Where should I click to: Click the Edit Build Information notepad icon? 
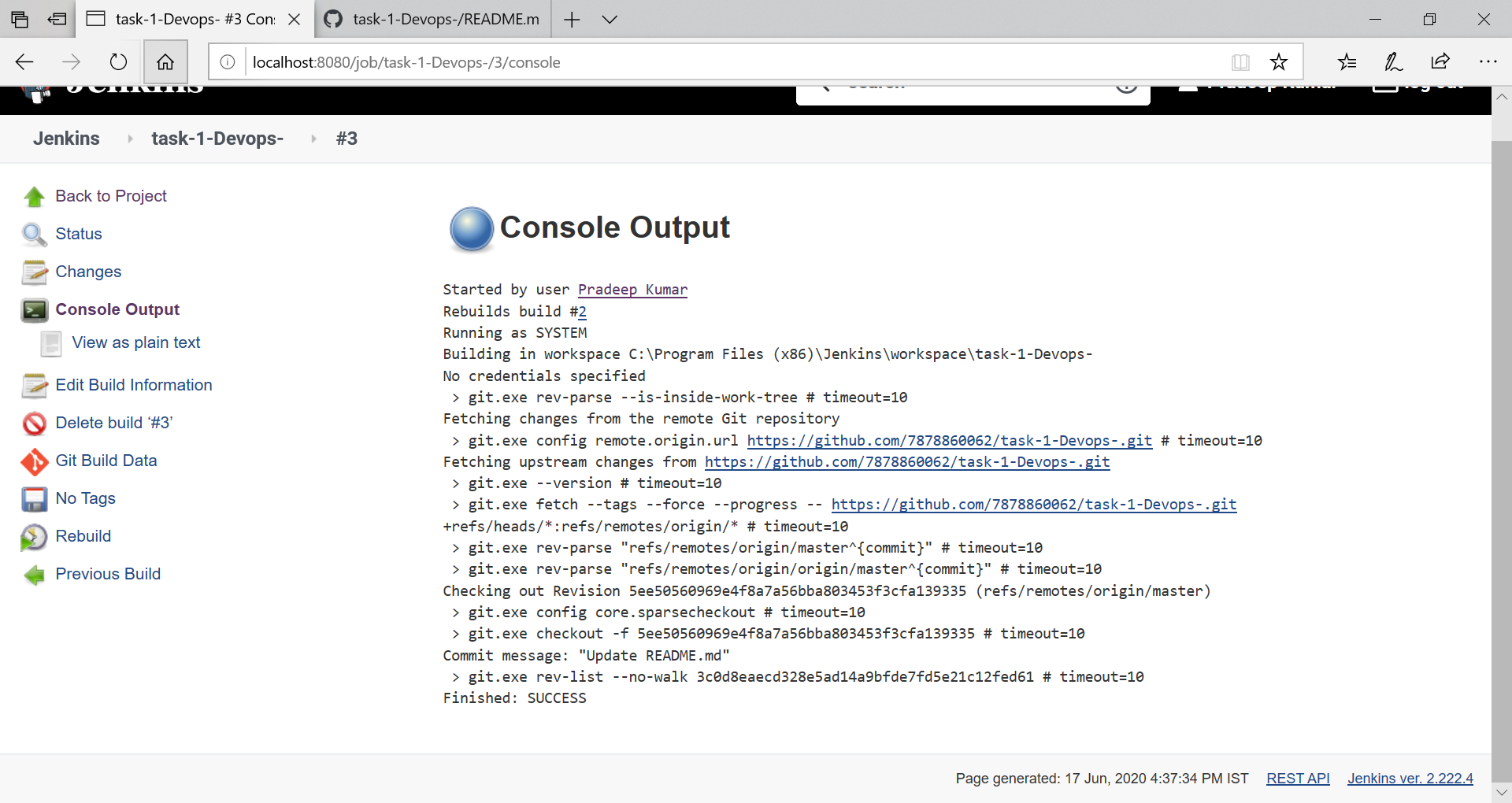(x=35, y=385)
